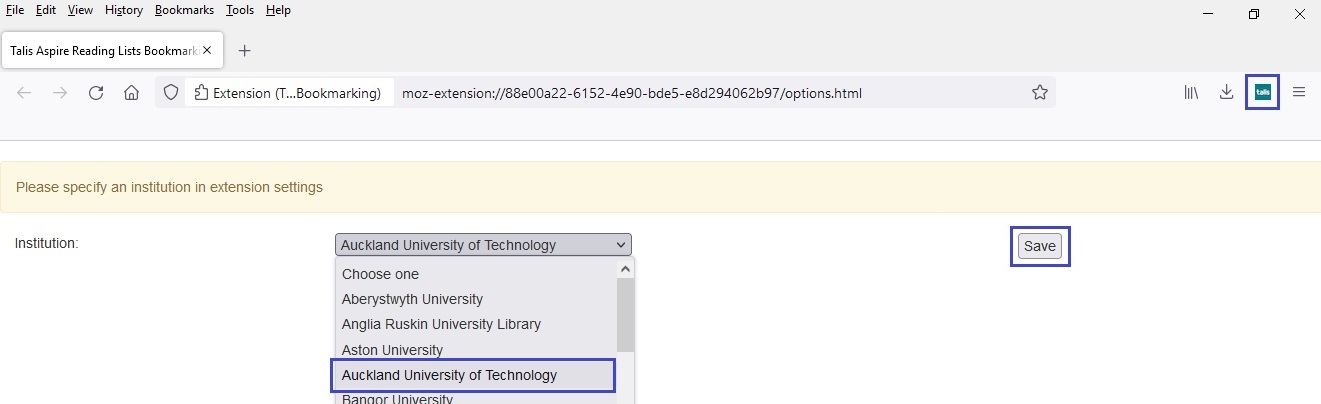Bookmark this page with the star icon
Viewport: 1321px width, 404px height.
pyautogui.click(x=1040, y=93)
